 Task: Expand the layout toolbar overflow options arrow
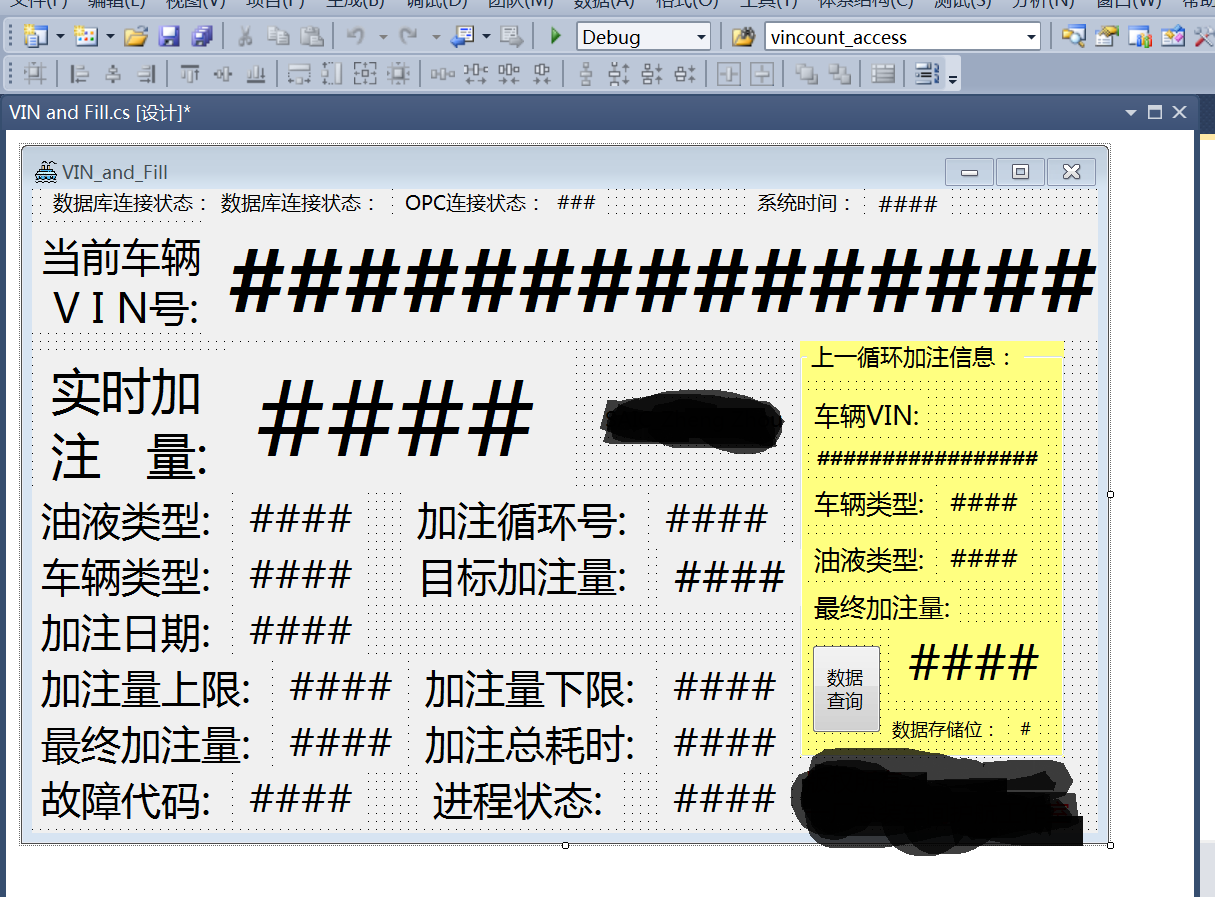click(x=953, y=78)
